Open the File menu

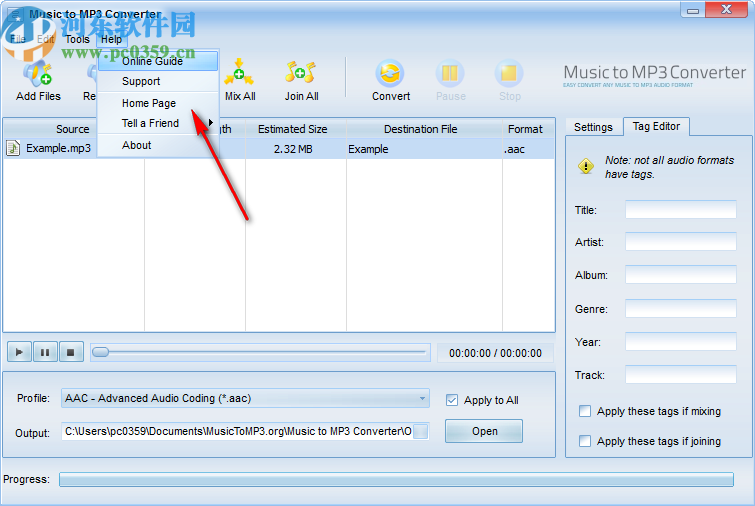tap(18, 39)
